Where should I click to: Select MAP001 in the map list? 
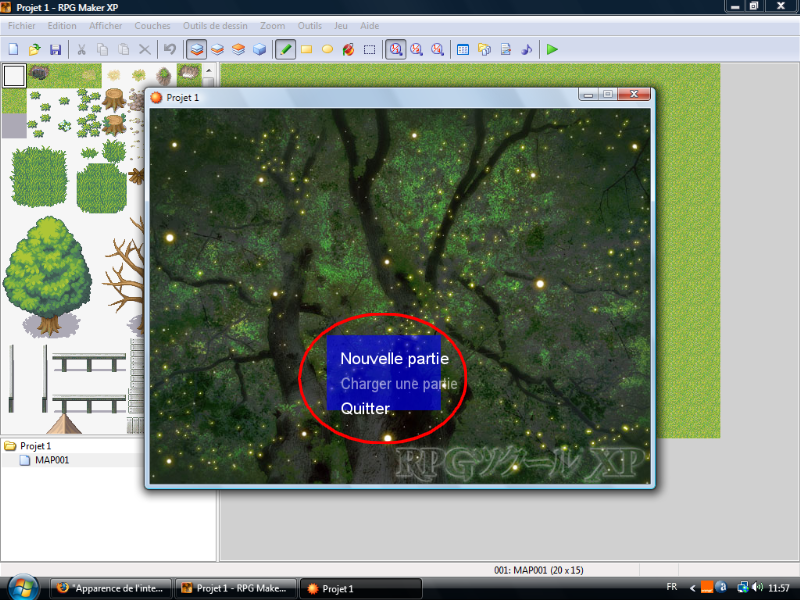52,460
